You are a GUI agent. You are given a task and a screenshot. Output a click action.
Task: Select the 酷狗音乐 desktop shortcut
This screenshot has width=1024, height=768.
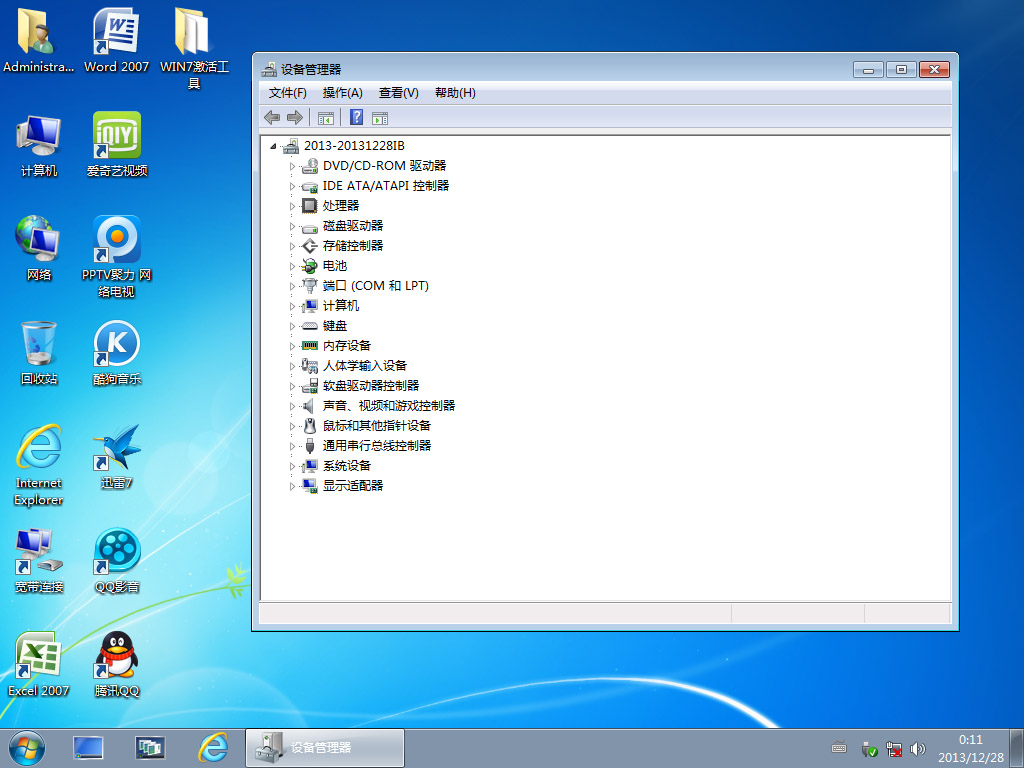[117, 353]
